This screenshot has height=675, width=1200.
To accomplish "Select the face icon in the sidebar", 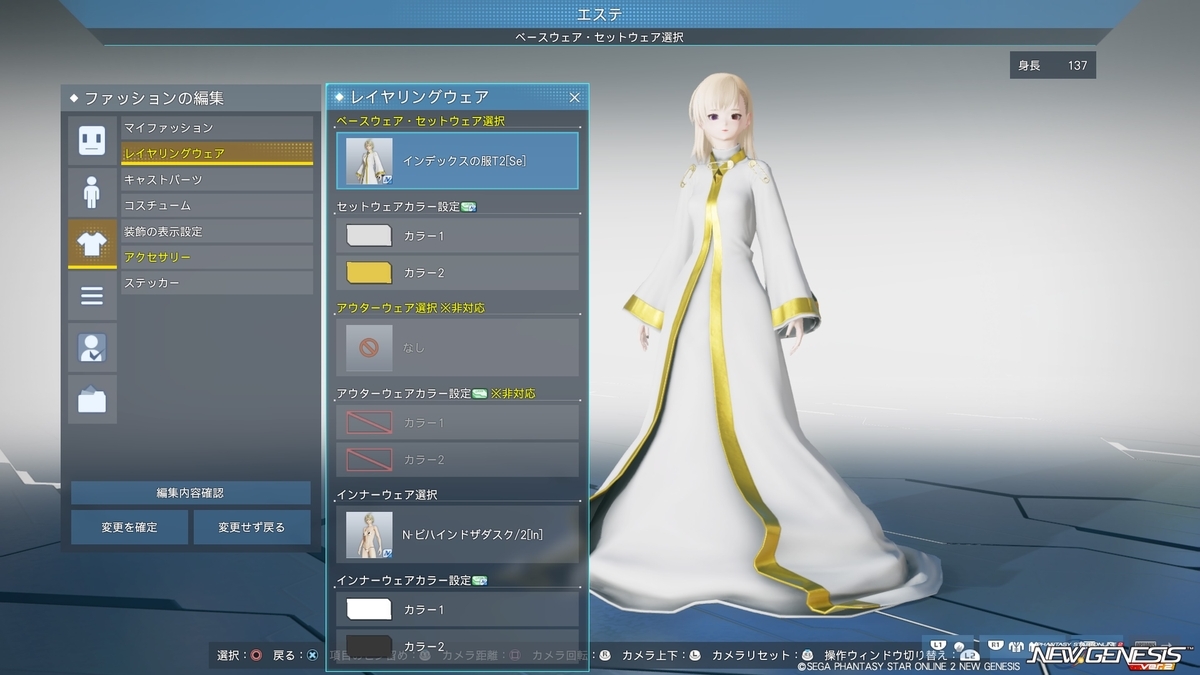I will (92, 140).
